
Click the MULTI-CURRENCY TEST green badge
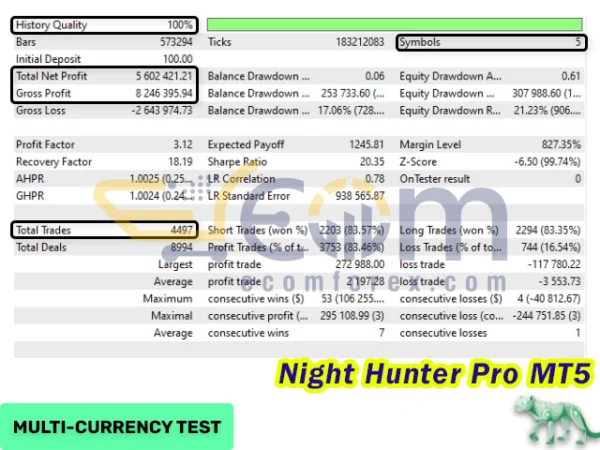pos(117,426)
